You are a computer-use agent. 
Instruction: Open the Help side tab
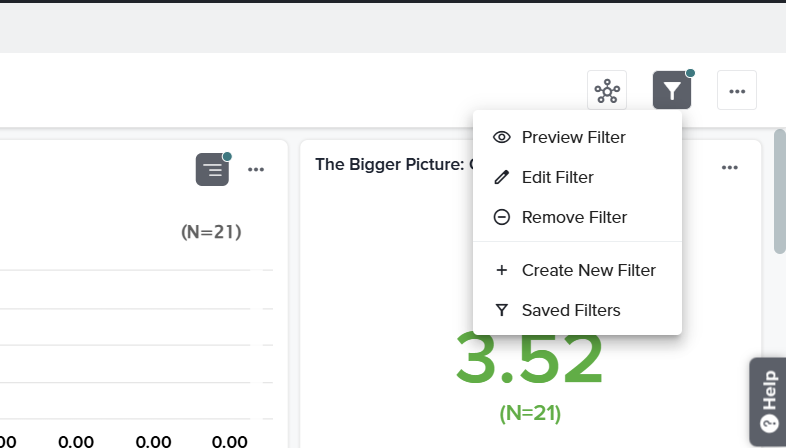click(x=768, y=400)
